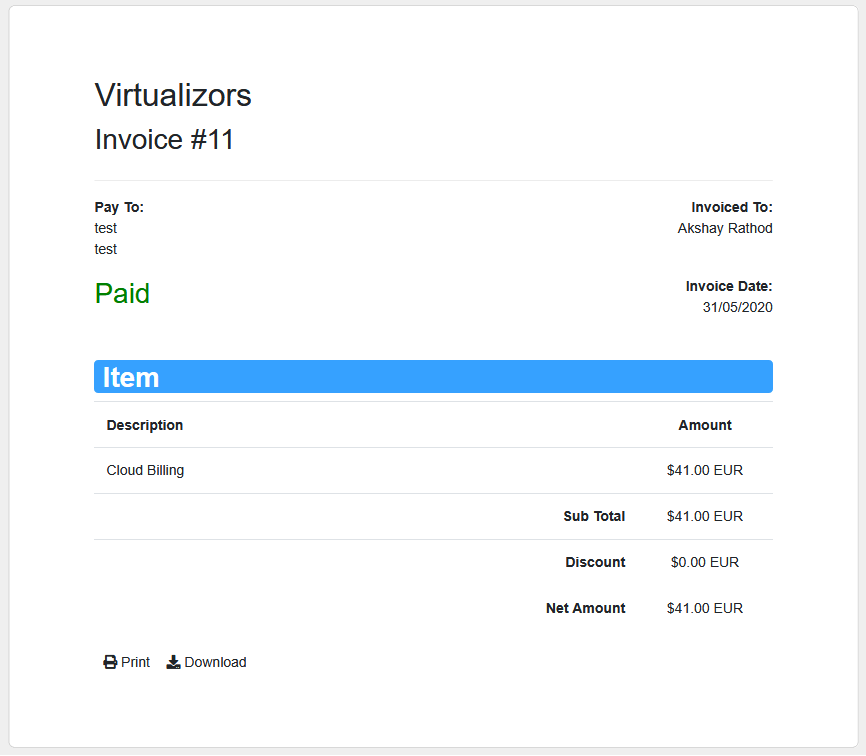866x756 pixels.
Task: Click the Cloud Billing line item
Action: tap(145, 470)
